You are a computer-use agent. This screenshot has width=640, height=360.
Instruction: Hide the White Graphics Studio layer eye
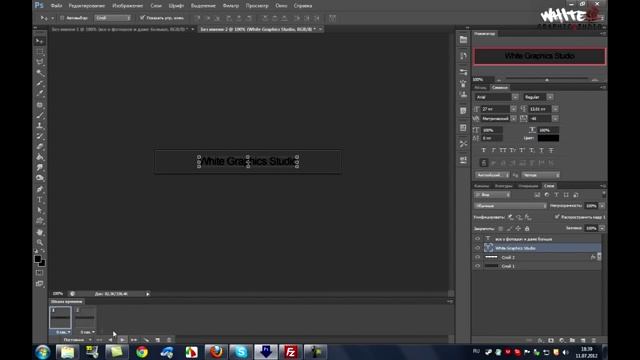pyautogui.click(x=478, y=248)
